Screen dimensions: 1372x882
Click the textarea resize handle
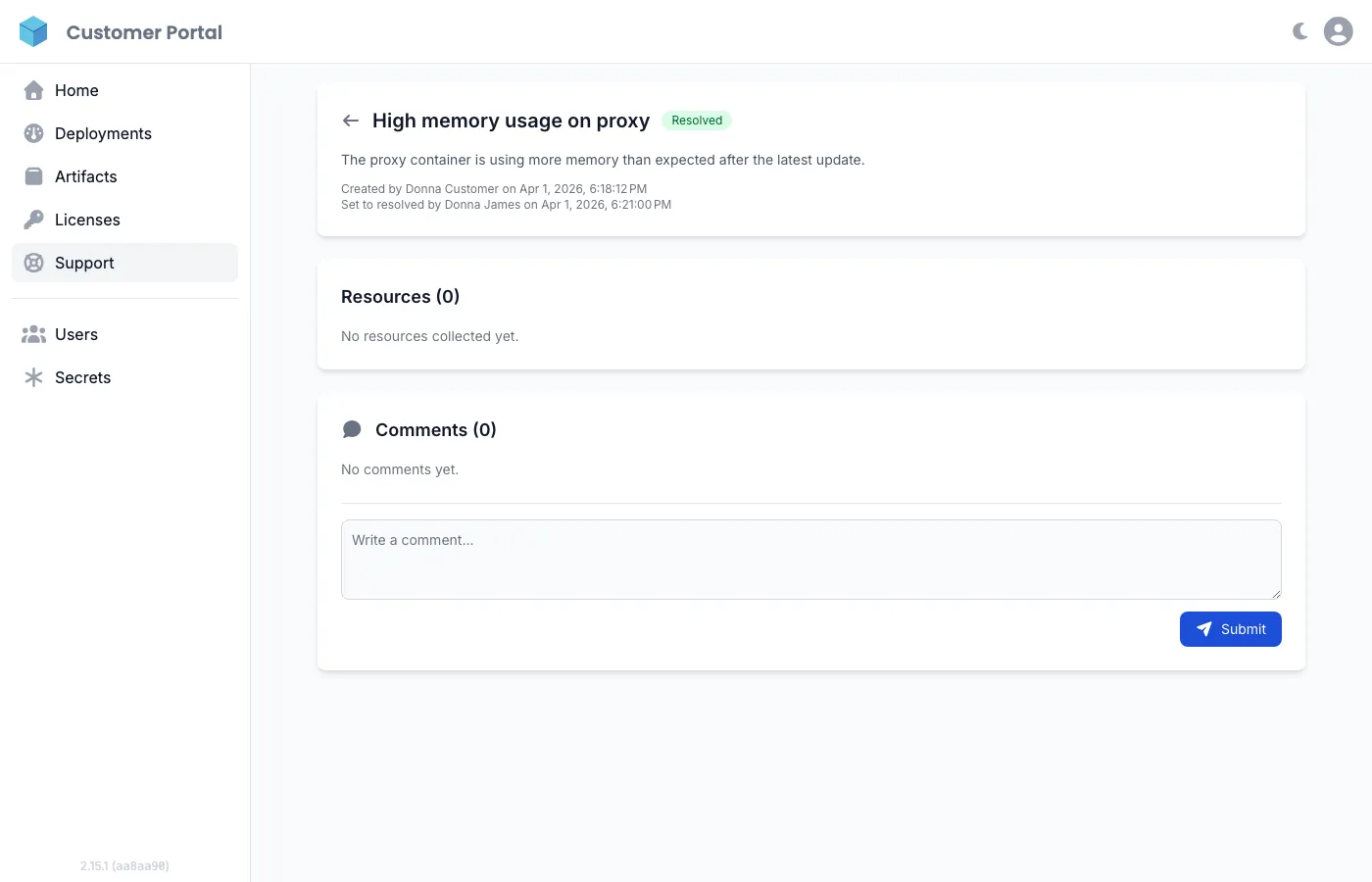point(1277,595)
